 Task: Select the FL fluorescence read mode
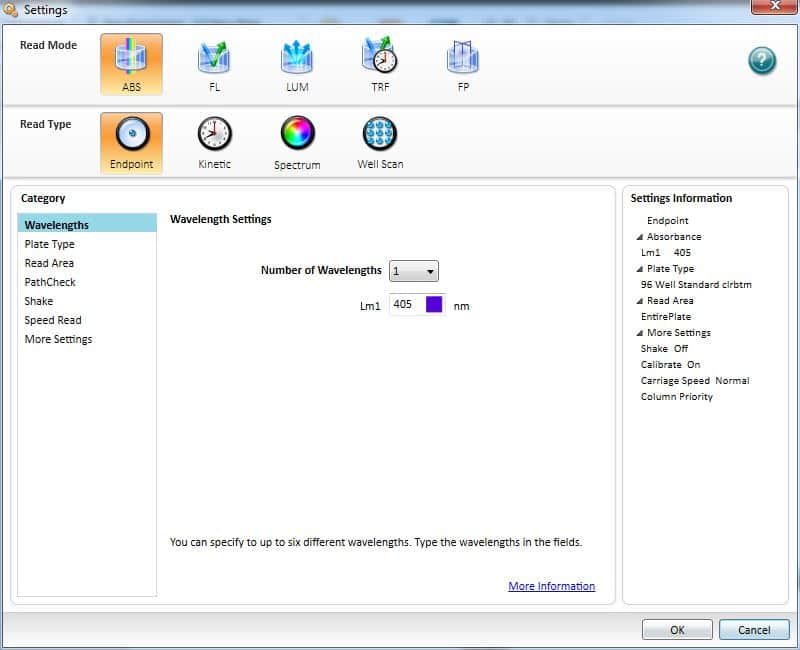coord(214,64)
